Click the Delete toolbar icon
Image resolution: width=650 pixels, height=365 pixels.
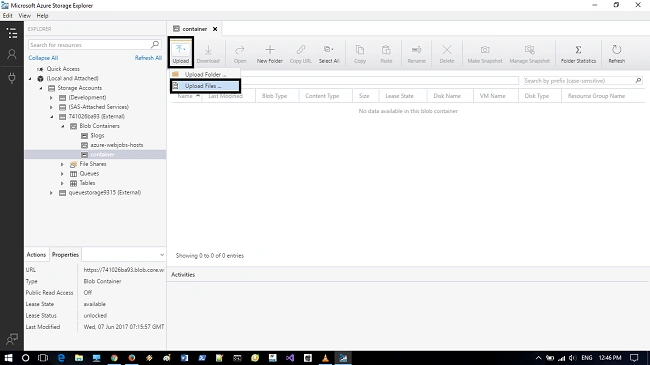click(447, 54)
